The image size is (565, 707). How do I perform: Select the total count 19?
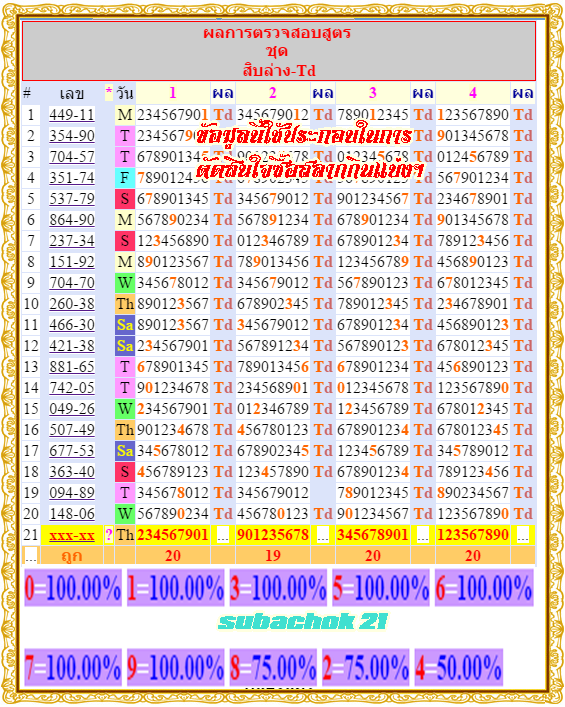click(x=273, y=556)
